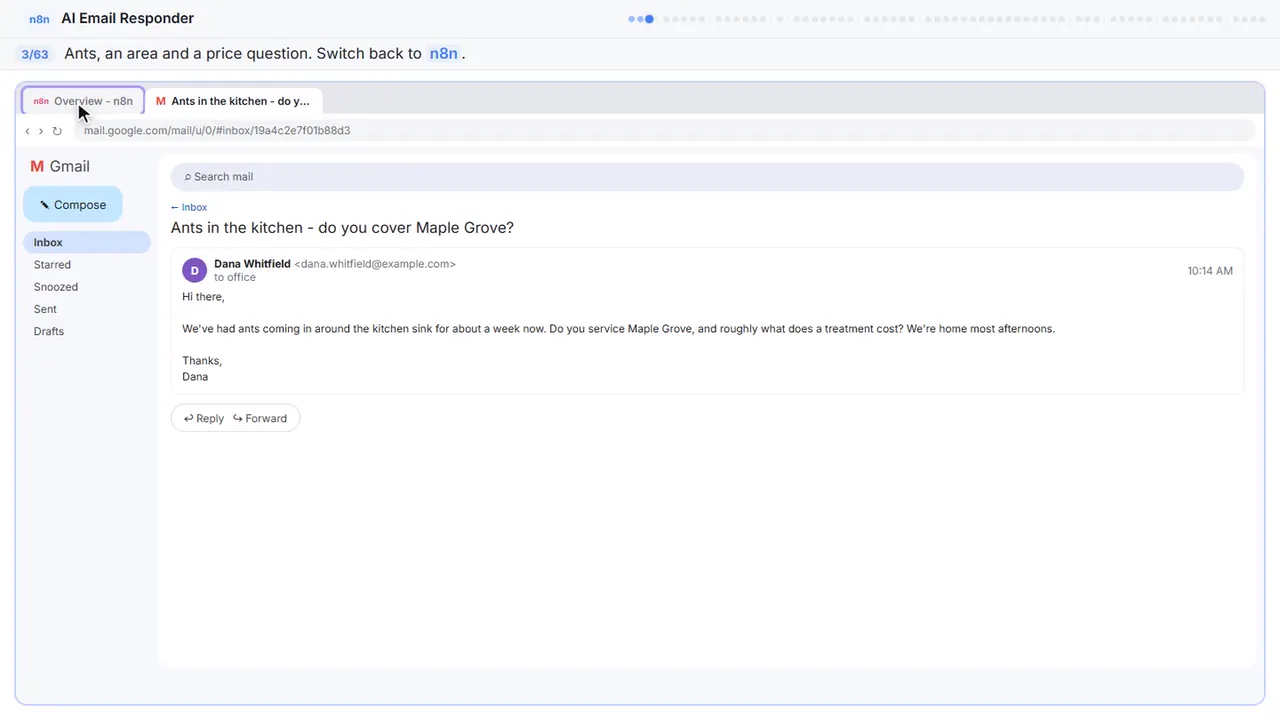
Task: Reload the page with the refresh icon
Action: [x=57, y=131]
